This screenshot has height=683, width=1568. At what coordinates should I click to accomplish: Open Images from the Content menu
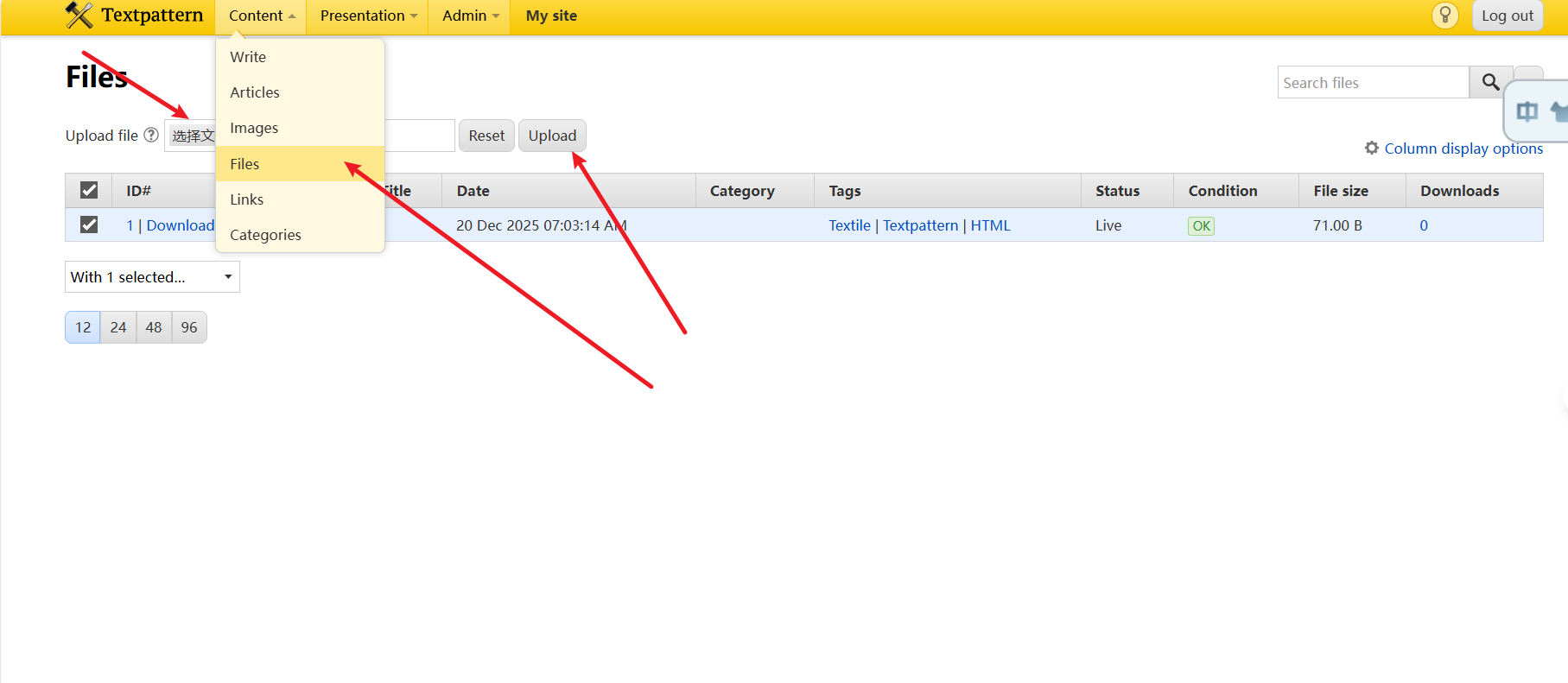254,128
